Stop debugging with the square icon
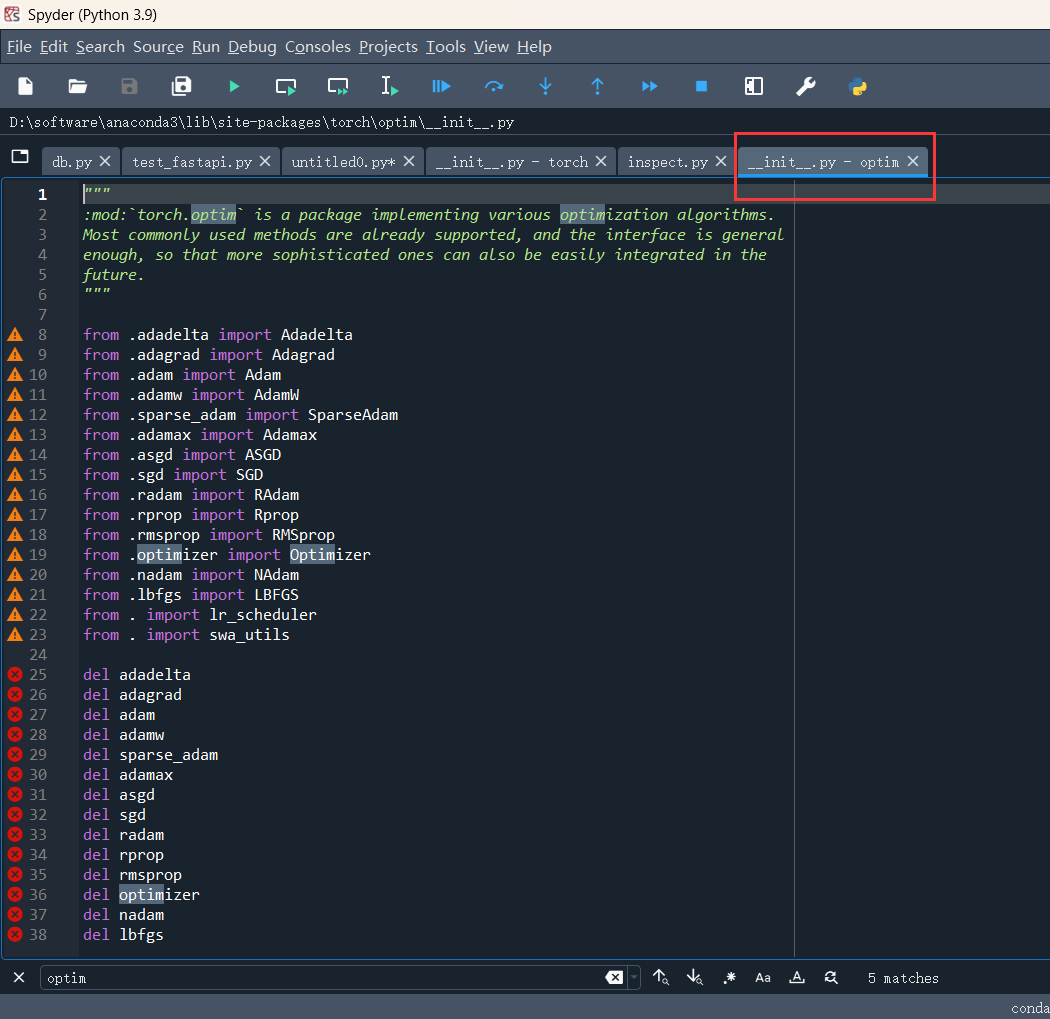 [x=701, y=86]
